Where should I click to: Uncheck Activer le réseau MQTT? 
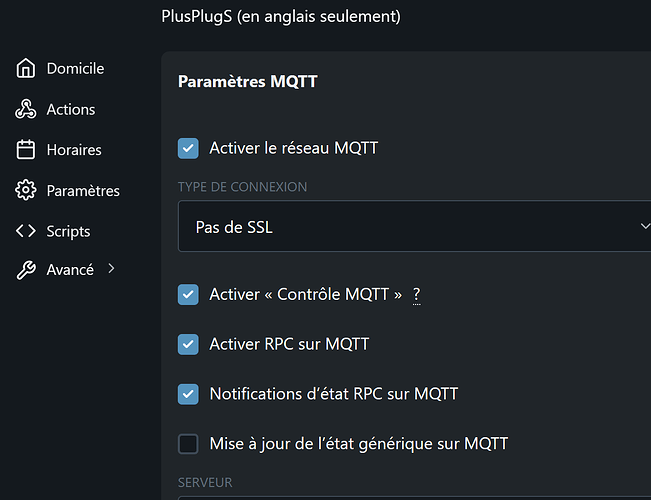pyautogui.click(x=188, y=148)
